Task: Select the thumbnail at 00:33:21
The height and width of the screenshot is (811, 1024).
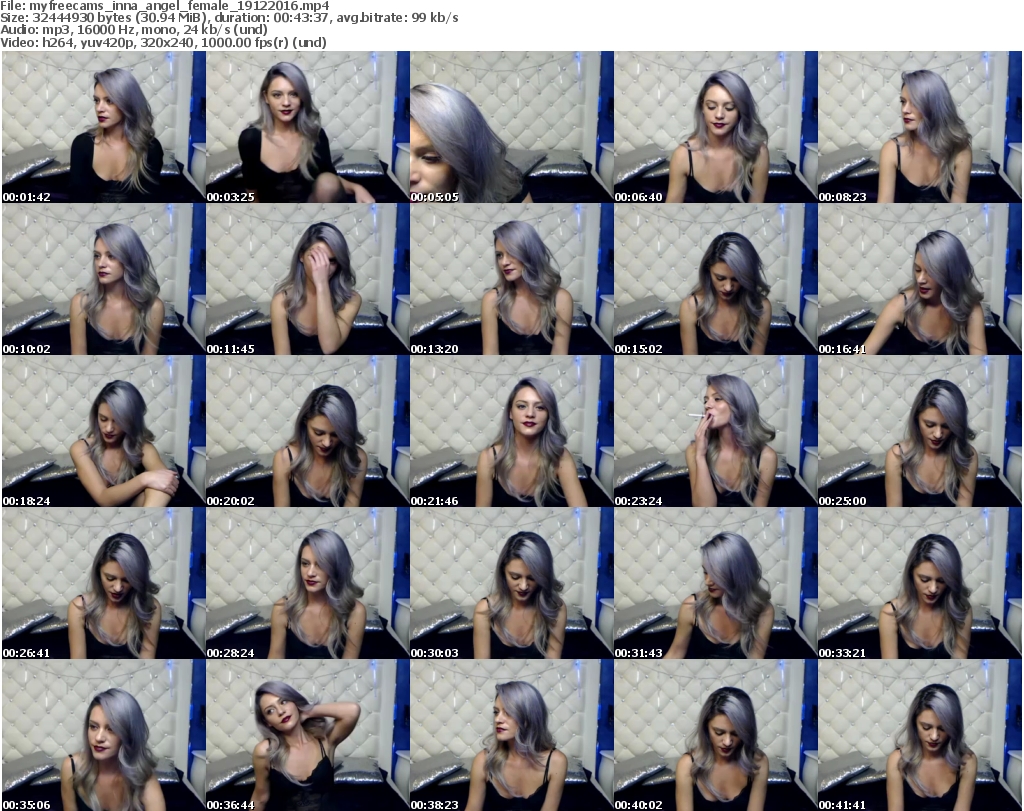Action: (920, 583)
